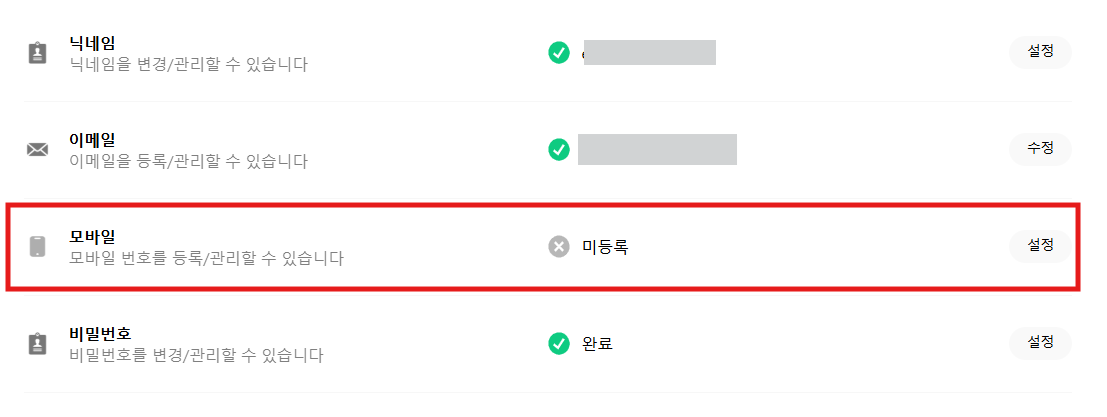This screenshot has height=417, width=1107.
Task: Select the 모바일 heading
Action: tap(92, 236)
